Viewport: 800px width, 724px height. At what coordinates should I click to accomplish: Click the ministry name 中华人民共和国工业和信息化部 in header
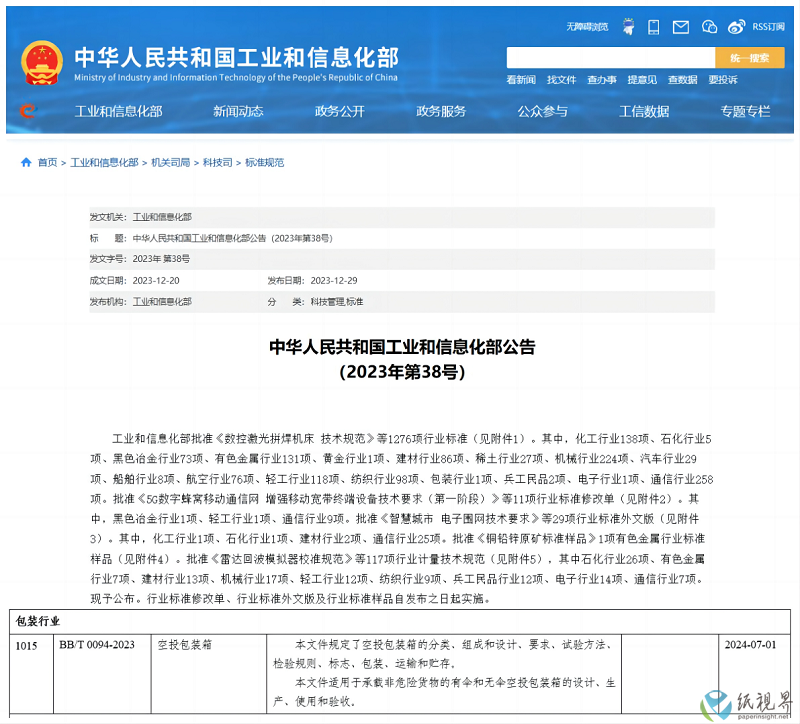(236, 58)
